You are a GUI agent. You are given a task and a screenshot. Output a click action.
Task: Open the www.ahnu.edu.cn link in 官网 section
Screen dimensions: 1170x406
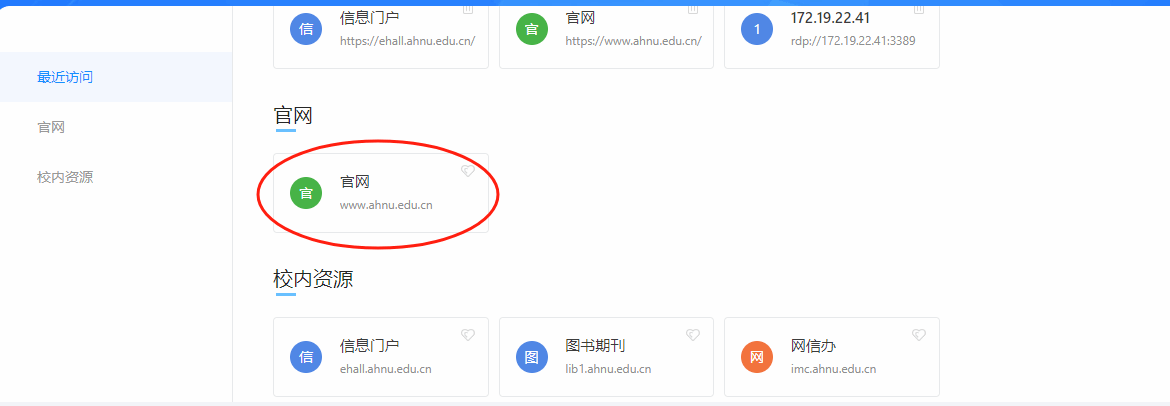tap(386, 204)
